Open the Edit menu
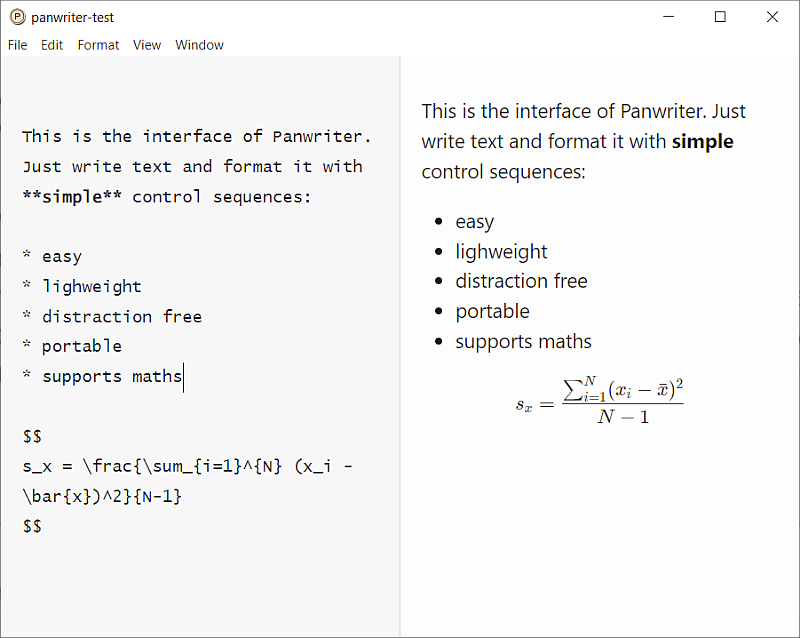Screen dimensions: 800x638 (52, 45)
